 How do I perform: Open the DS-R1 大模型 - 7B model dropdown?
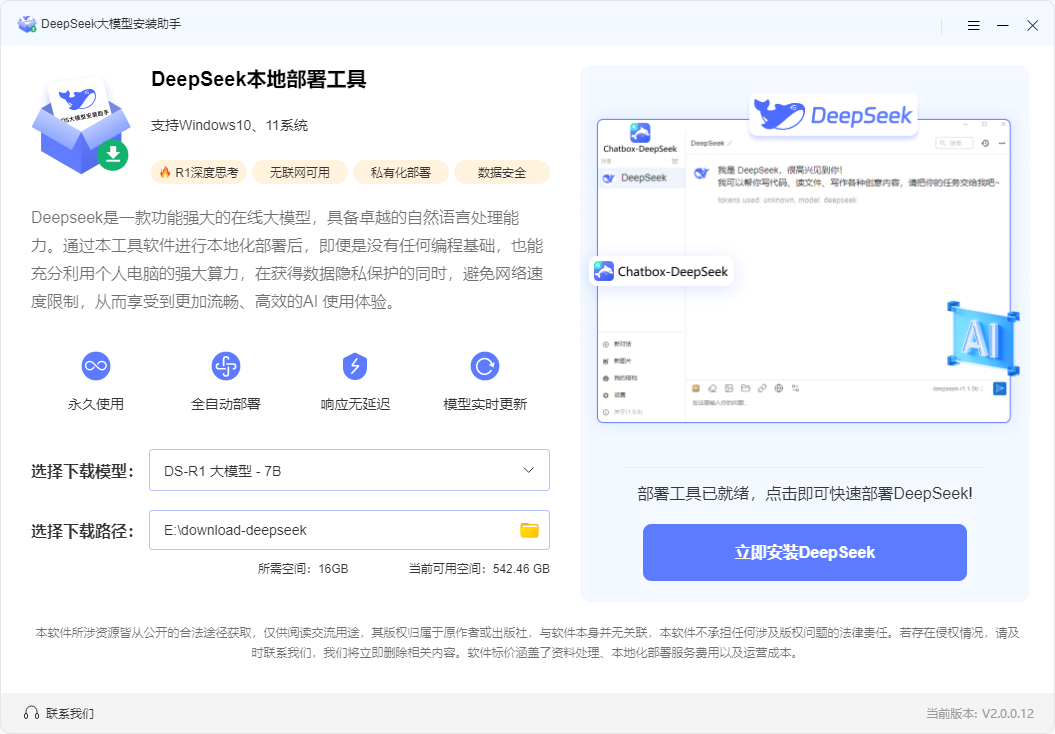coord(348,470)
